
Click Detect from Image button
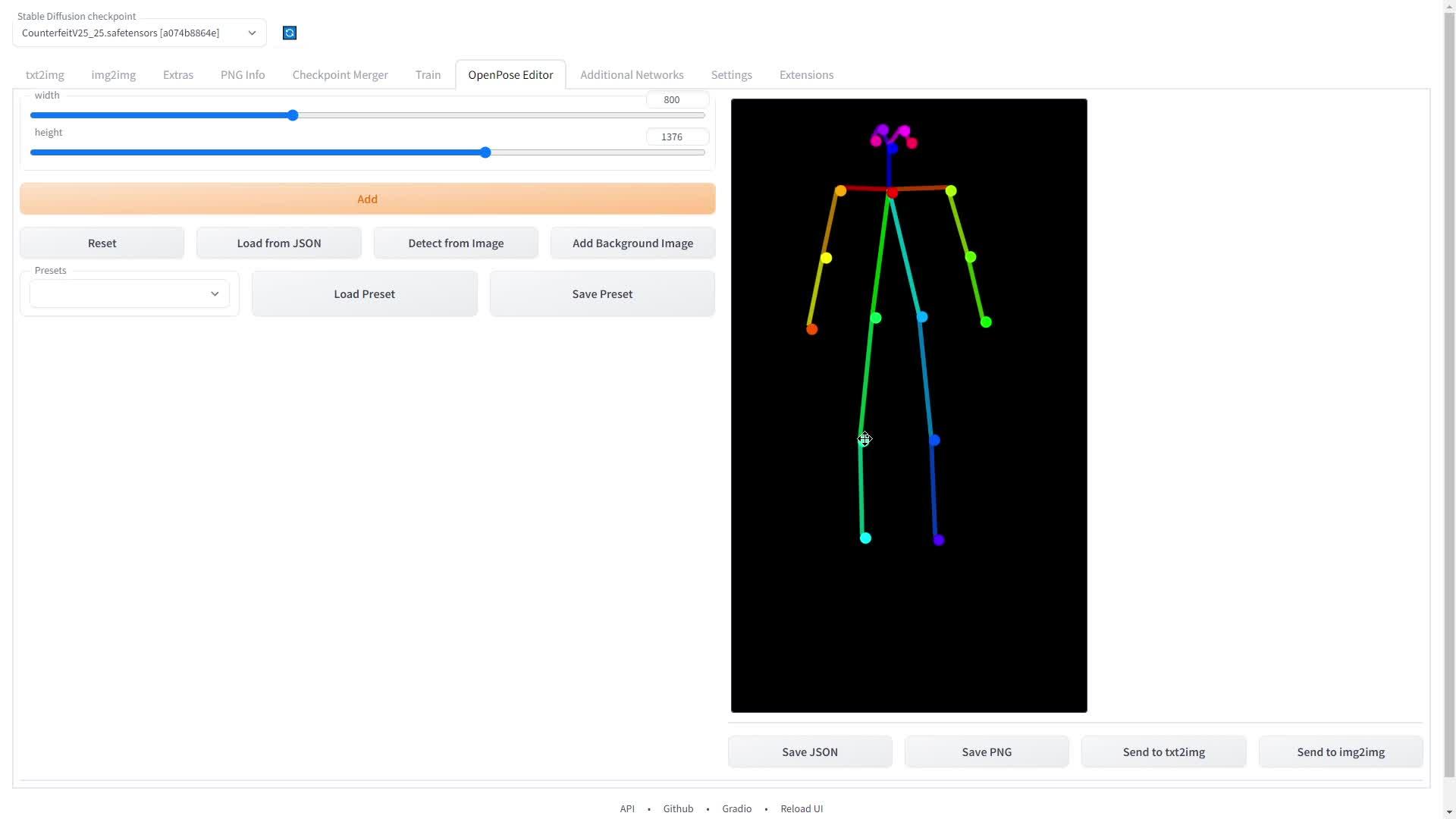pyautogui.click(x=456, y=243)
